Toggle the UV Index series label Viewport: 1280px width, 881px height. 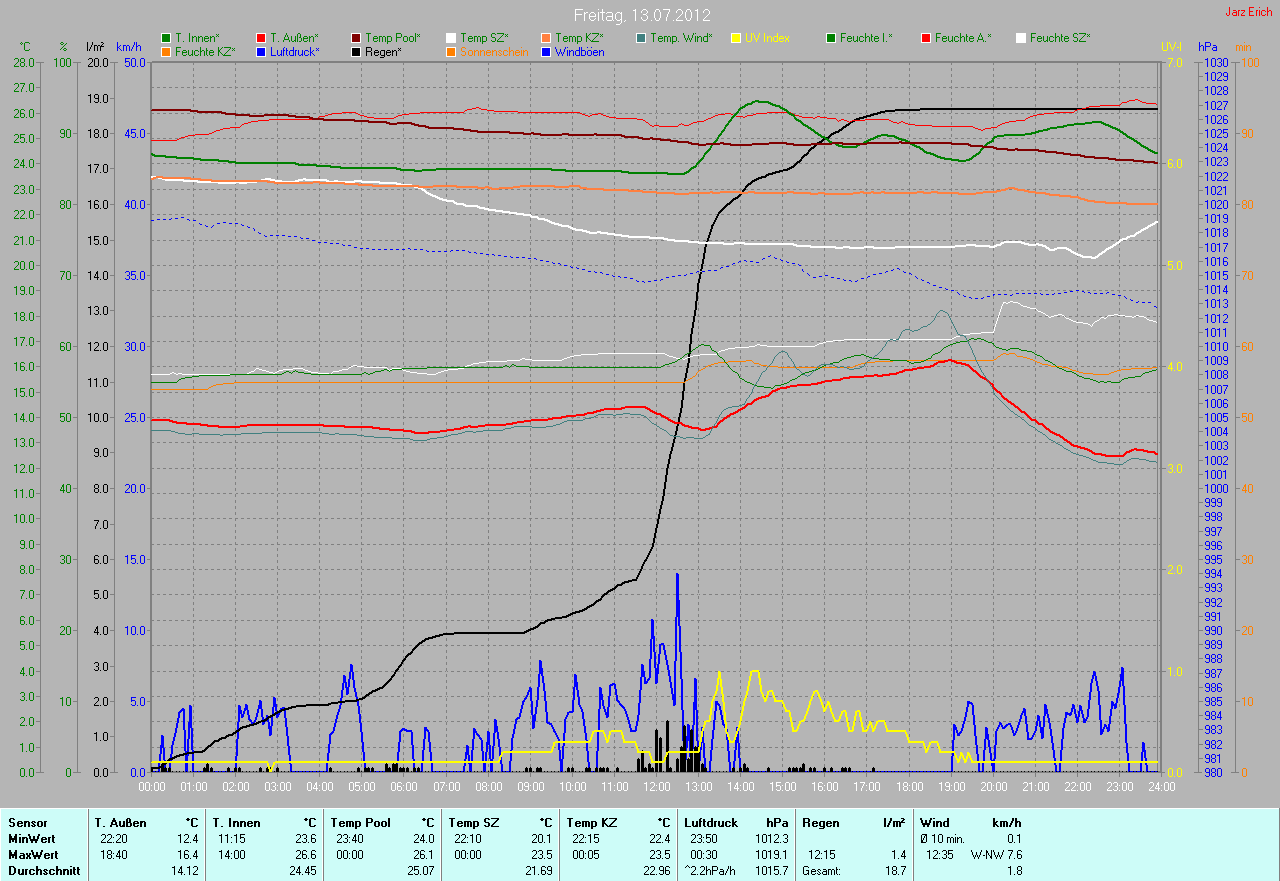click(767, 38)
